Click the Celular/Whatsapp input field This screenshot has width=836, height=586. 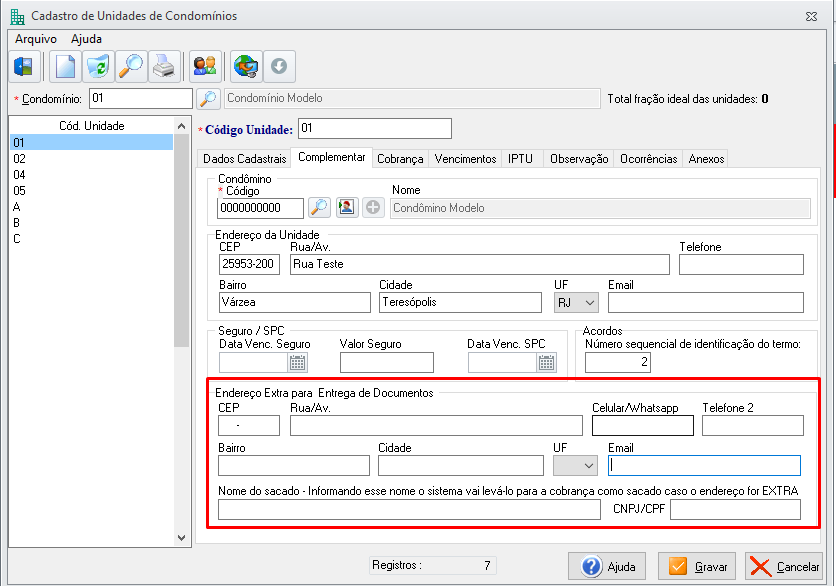643,426
